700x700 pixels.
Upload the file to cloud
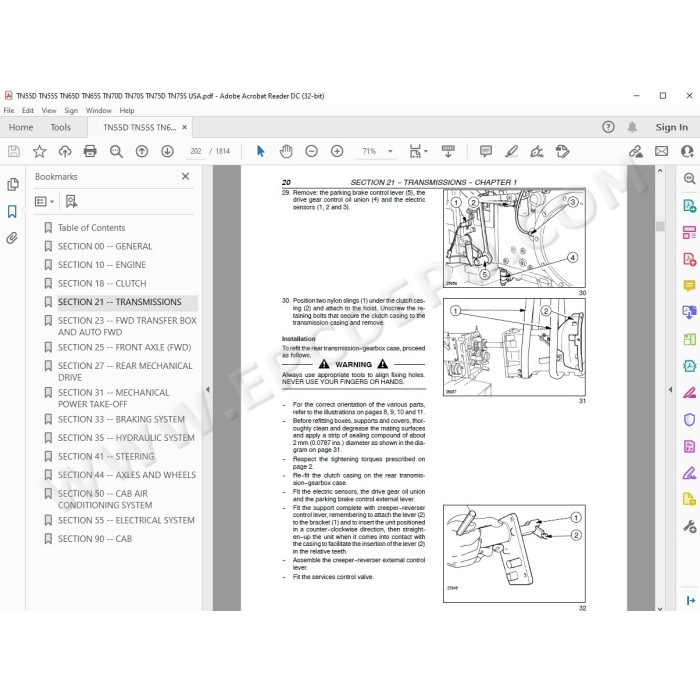click(x=65, y=151)
